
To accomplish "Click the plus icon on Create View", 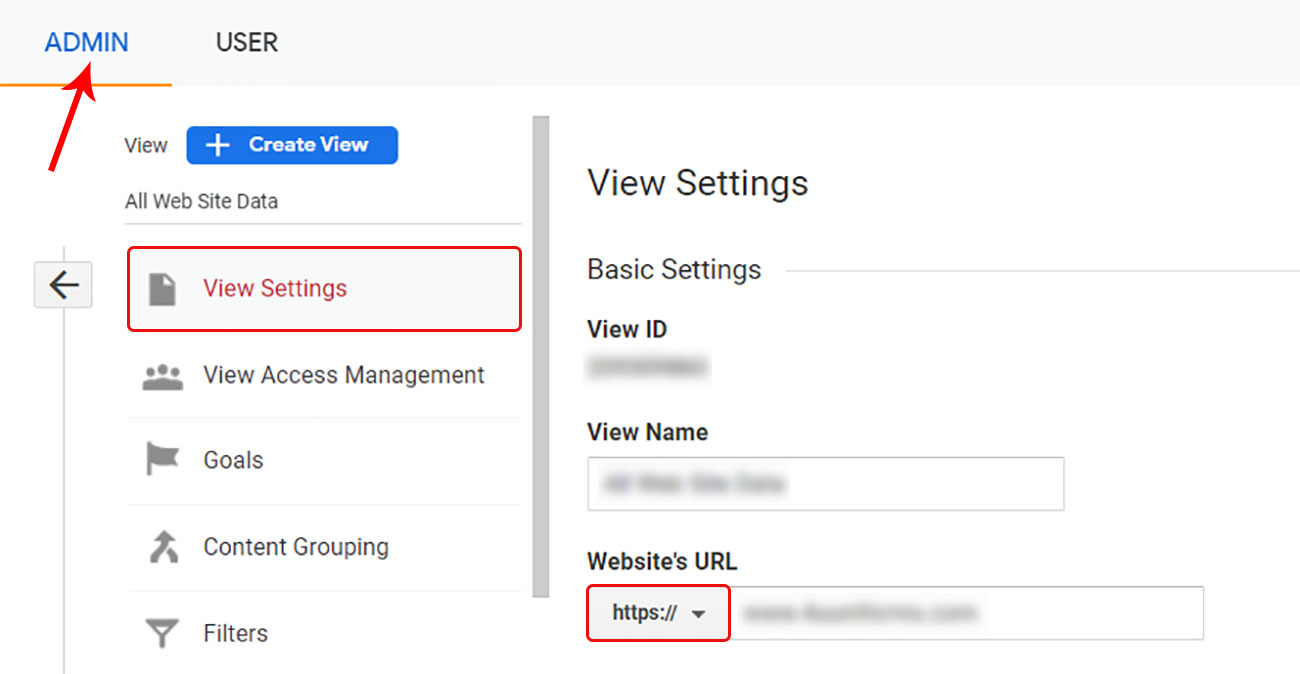I will pos(219,145).
